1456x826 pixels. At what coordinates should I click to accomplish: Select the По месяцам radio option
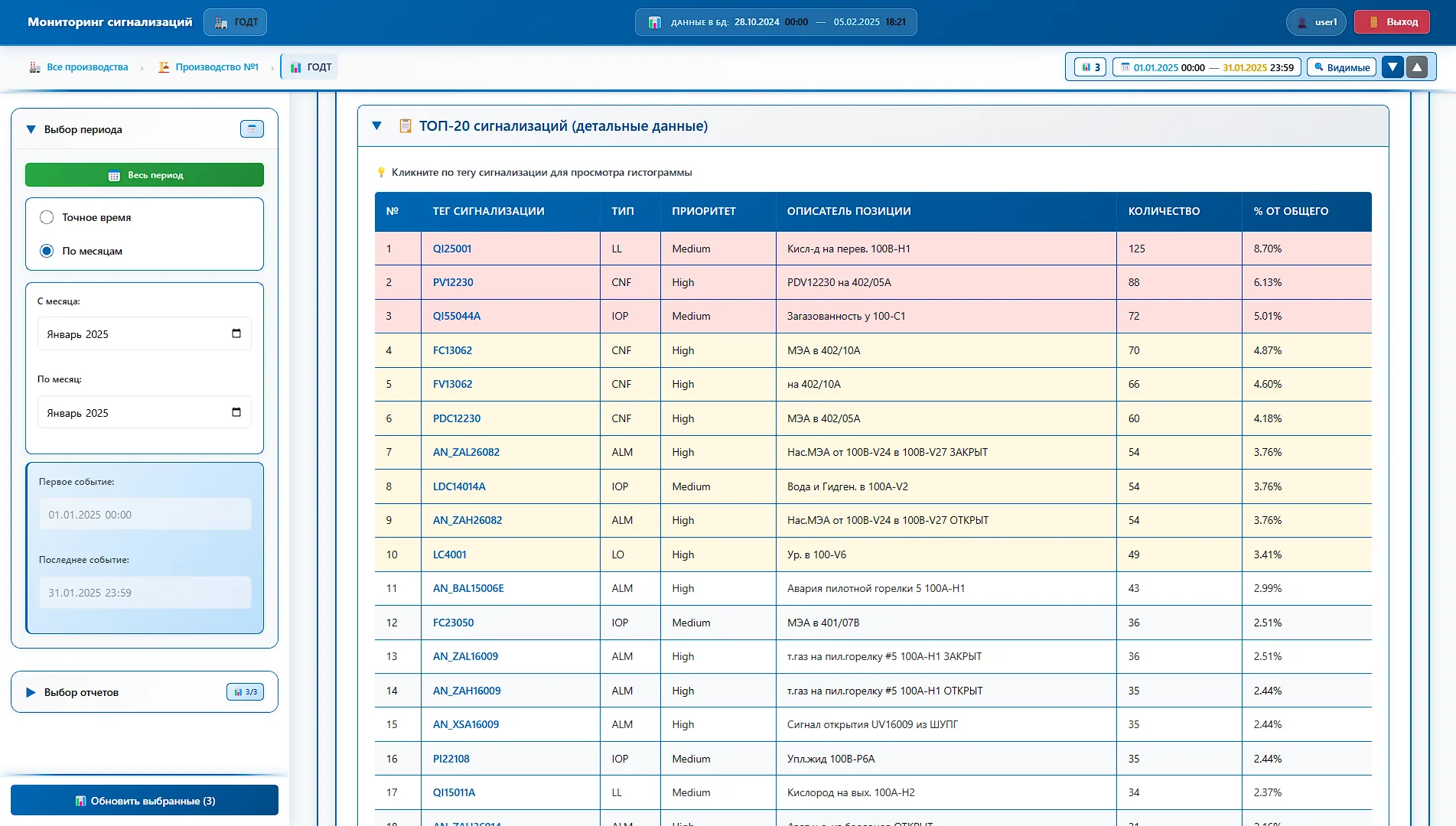click(x=47, y=251)
